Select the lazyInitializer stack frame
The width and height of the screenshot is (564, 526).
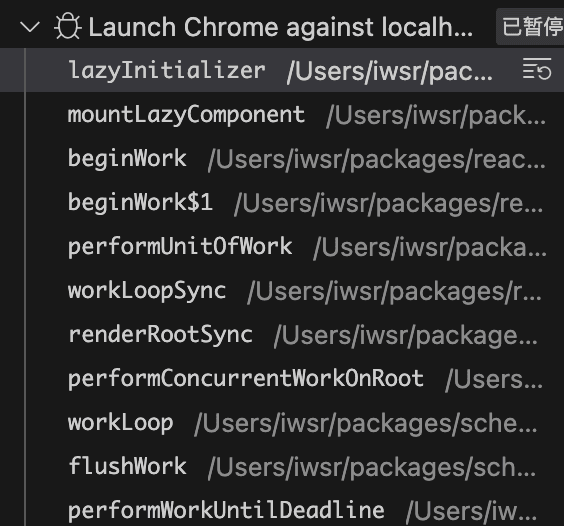click(x=282, y=70)
